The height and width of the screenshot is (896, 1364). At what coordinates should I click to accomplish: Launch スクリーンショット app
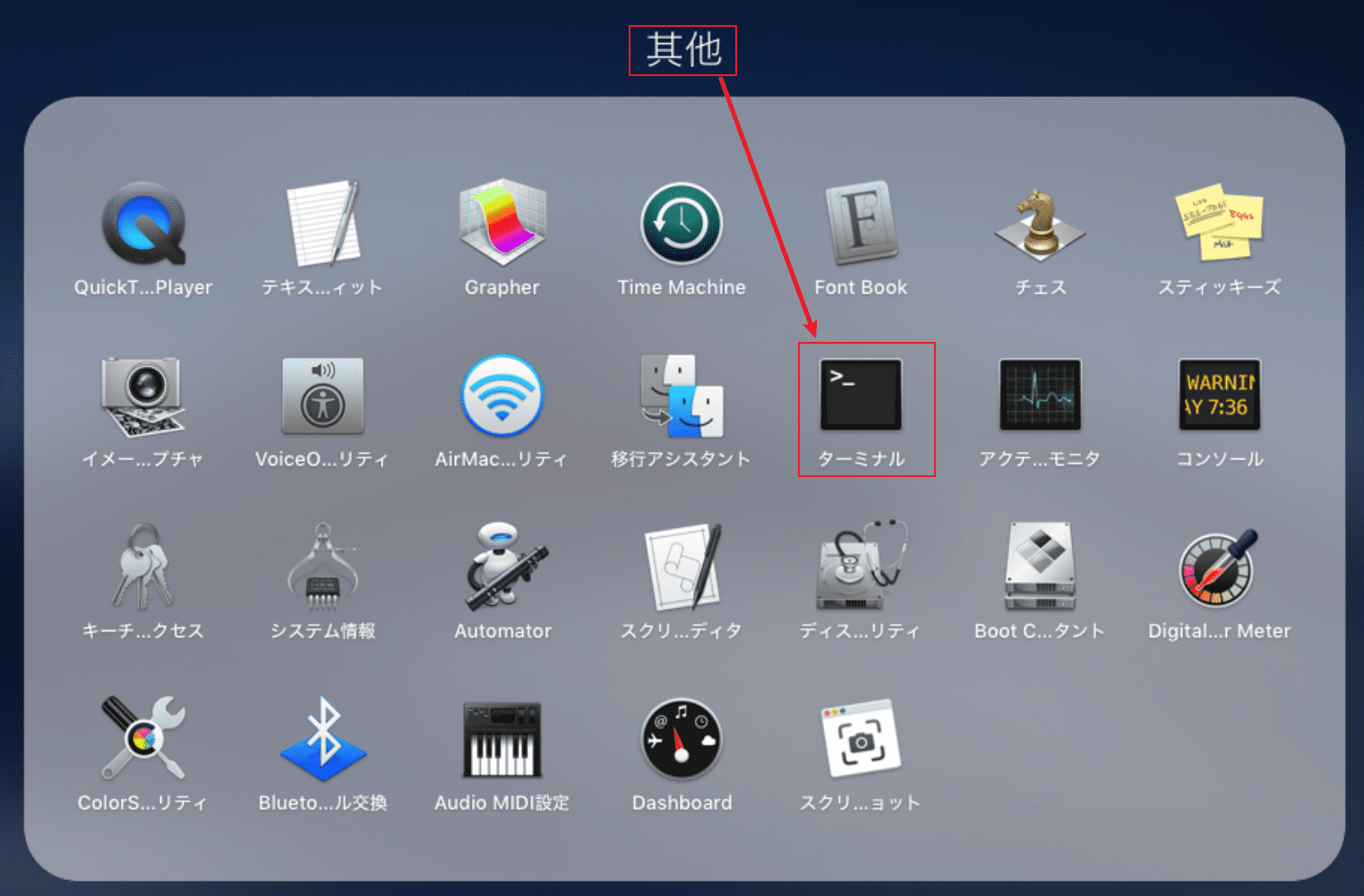[861, 739]
